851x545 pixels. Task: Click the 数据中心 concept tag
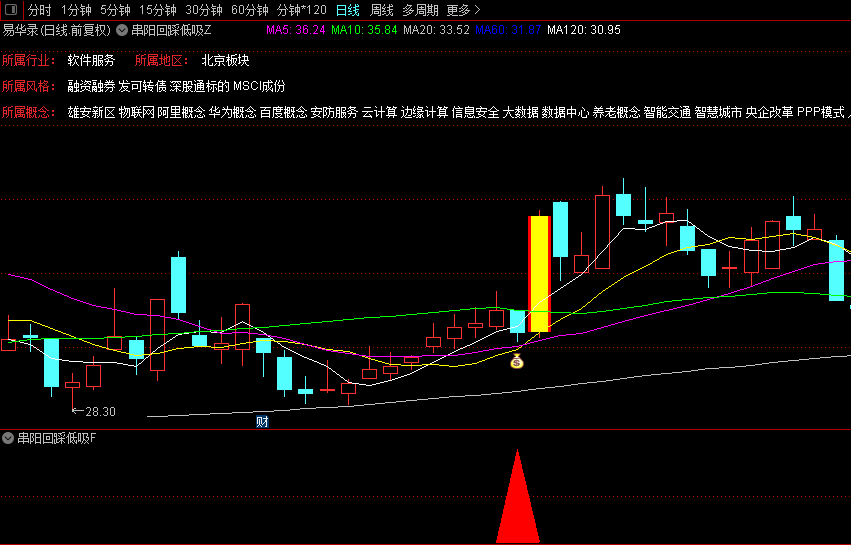click(x=566, y=112)
